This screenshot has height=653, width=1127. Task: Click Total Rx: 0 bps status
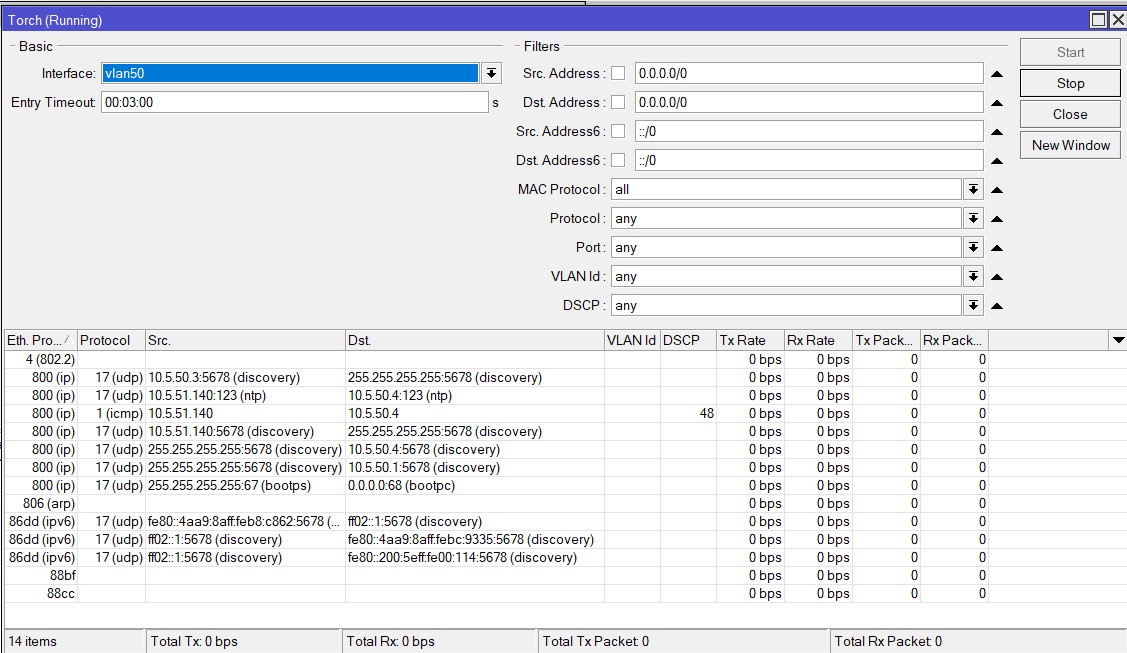click(x=391, y=642)
